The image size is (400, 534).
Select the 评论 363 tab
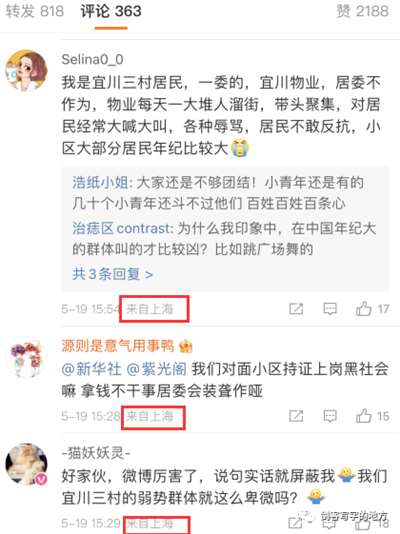click(x=111, y=11)
